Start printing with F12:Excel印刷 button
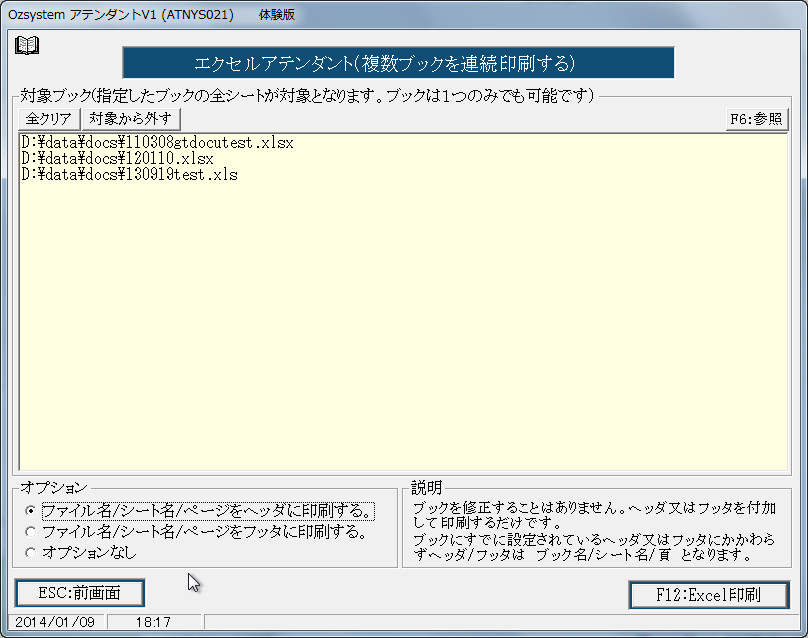The image size is (808, 638). click(710, 594)
